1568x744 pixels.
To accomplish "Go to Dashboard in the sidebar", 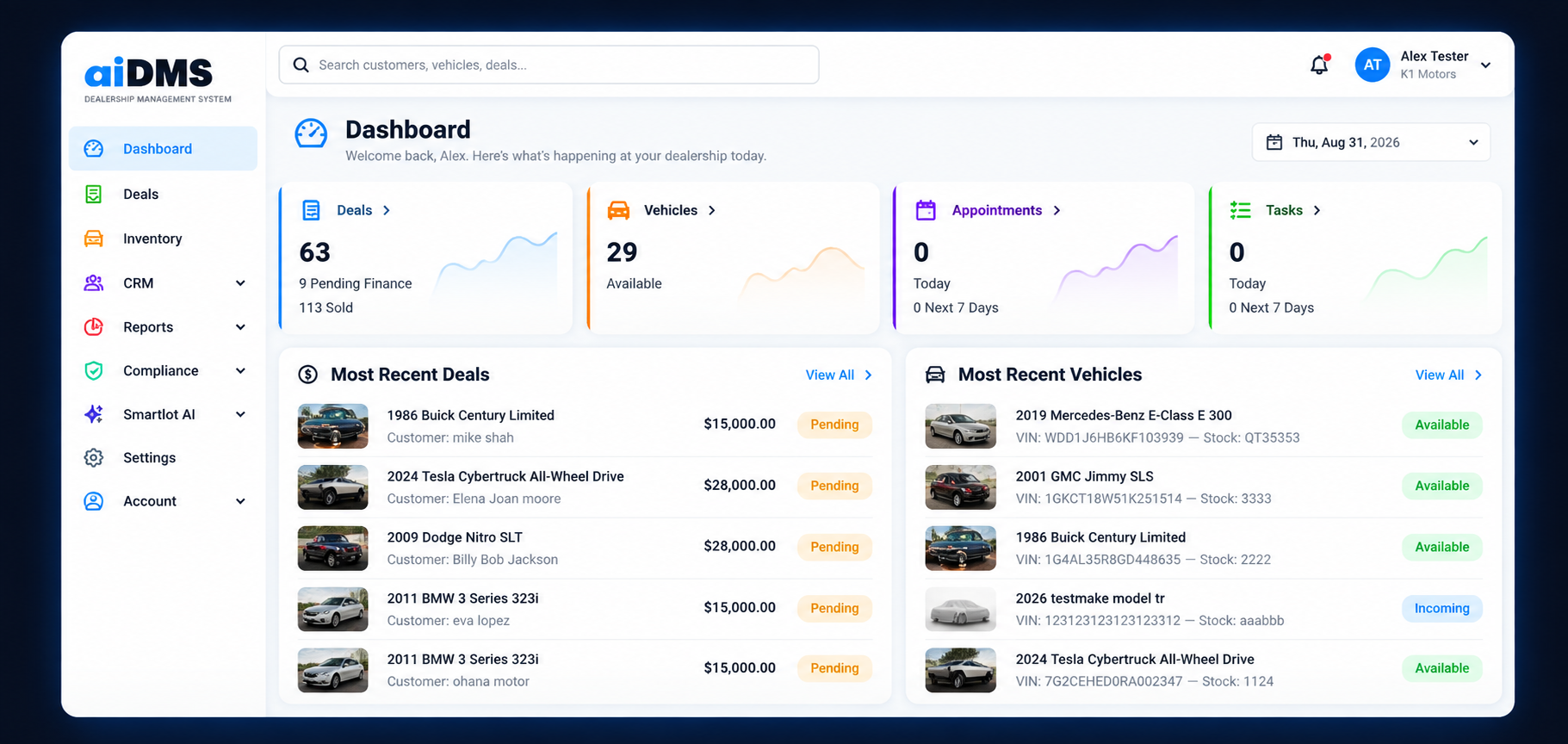I will point(163,149).
